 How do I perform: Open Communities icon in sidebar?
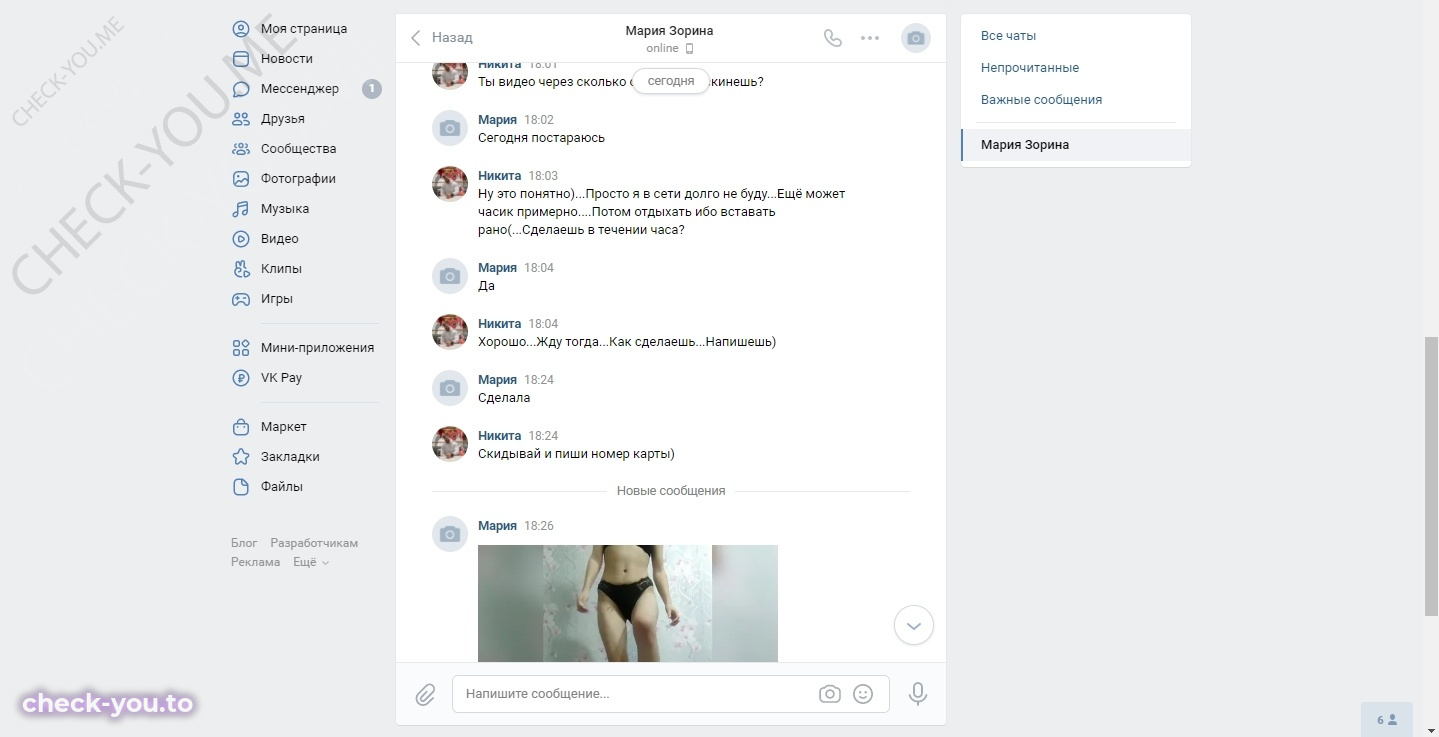click(241, 149)
